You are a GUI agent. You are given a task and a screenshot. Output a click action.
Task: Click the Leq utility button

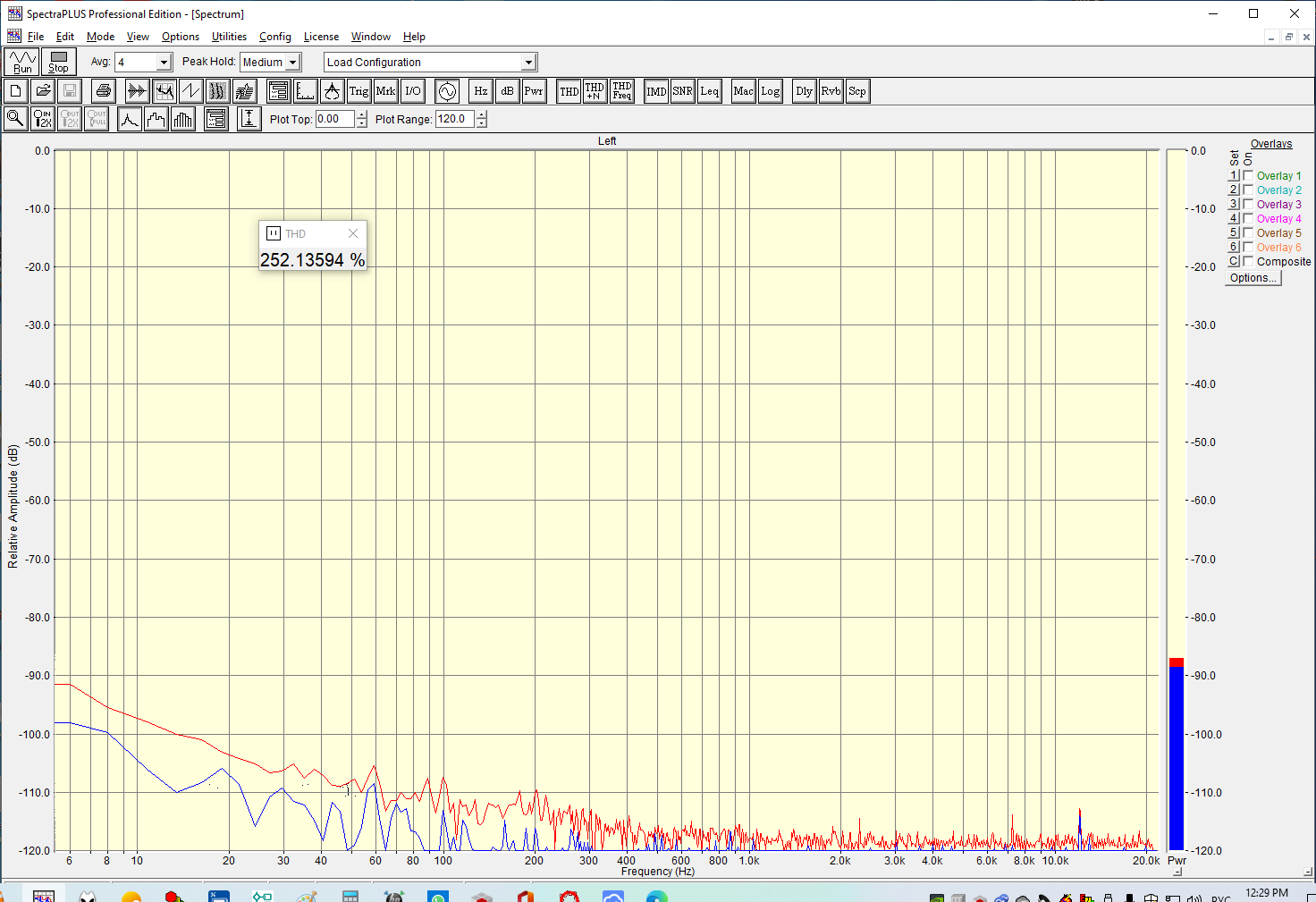click(x=709, y=91)
